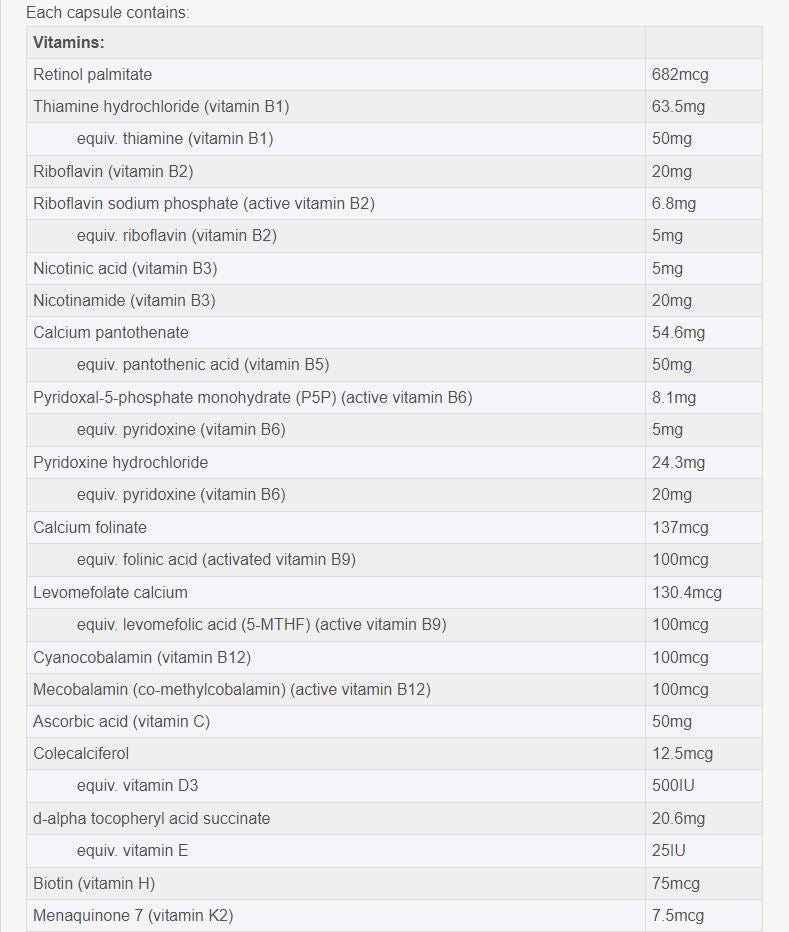The height and width of the screenshot is (932, 789).
Task: Select the '63.5mg' amount cell
Action: 678,106
